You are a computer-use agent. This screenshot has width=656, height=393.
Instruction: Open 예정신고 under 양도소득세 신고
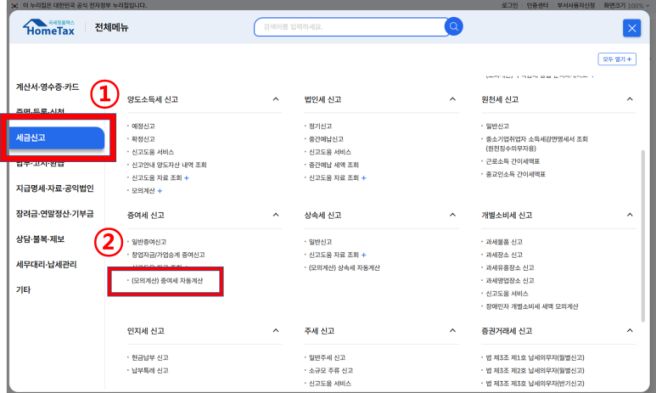tap(144, 126)
